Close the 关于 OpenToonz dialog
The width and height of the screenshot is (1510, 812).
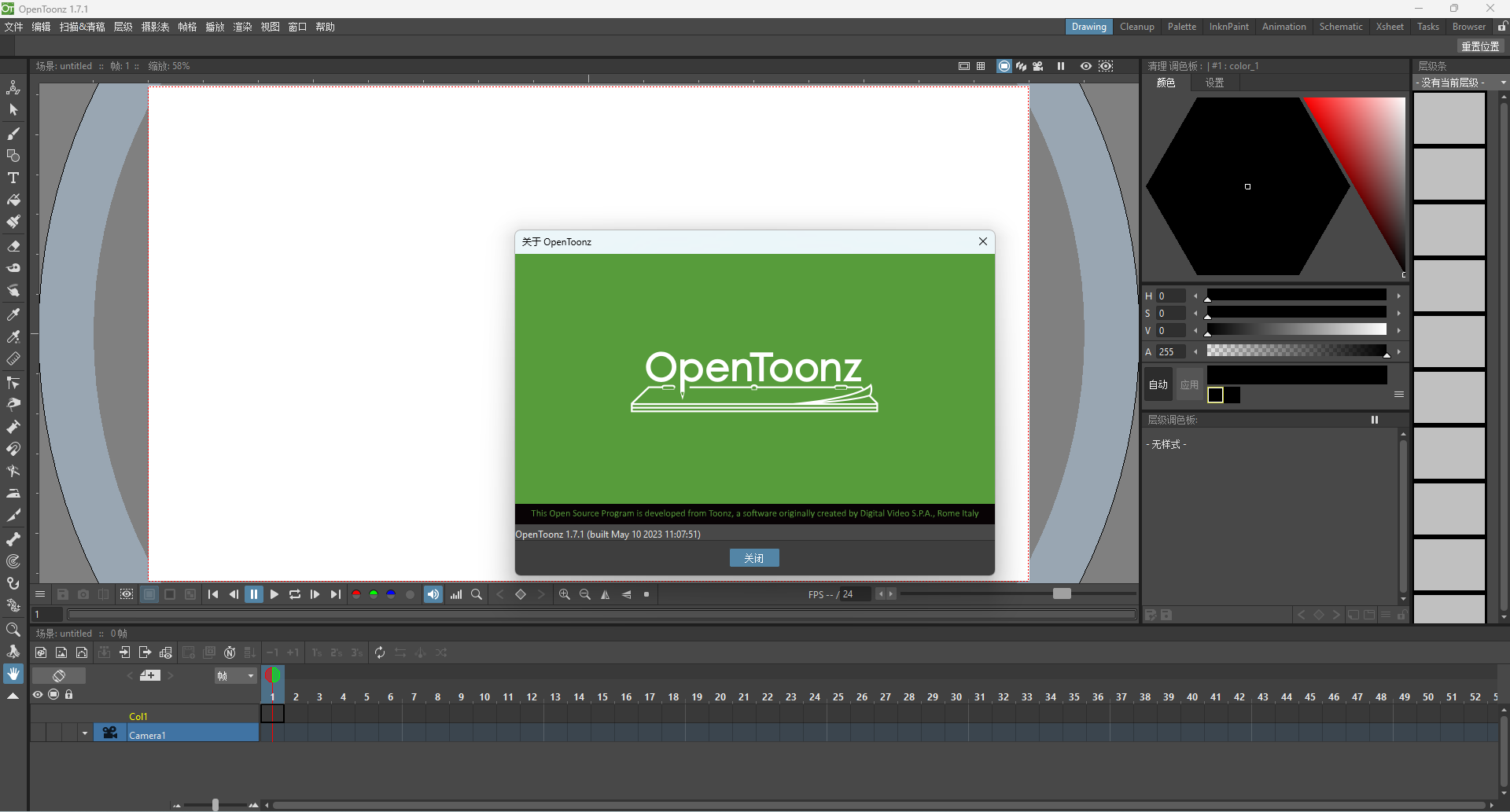[x=982, y=241]
